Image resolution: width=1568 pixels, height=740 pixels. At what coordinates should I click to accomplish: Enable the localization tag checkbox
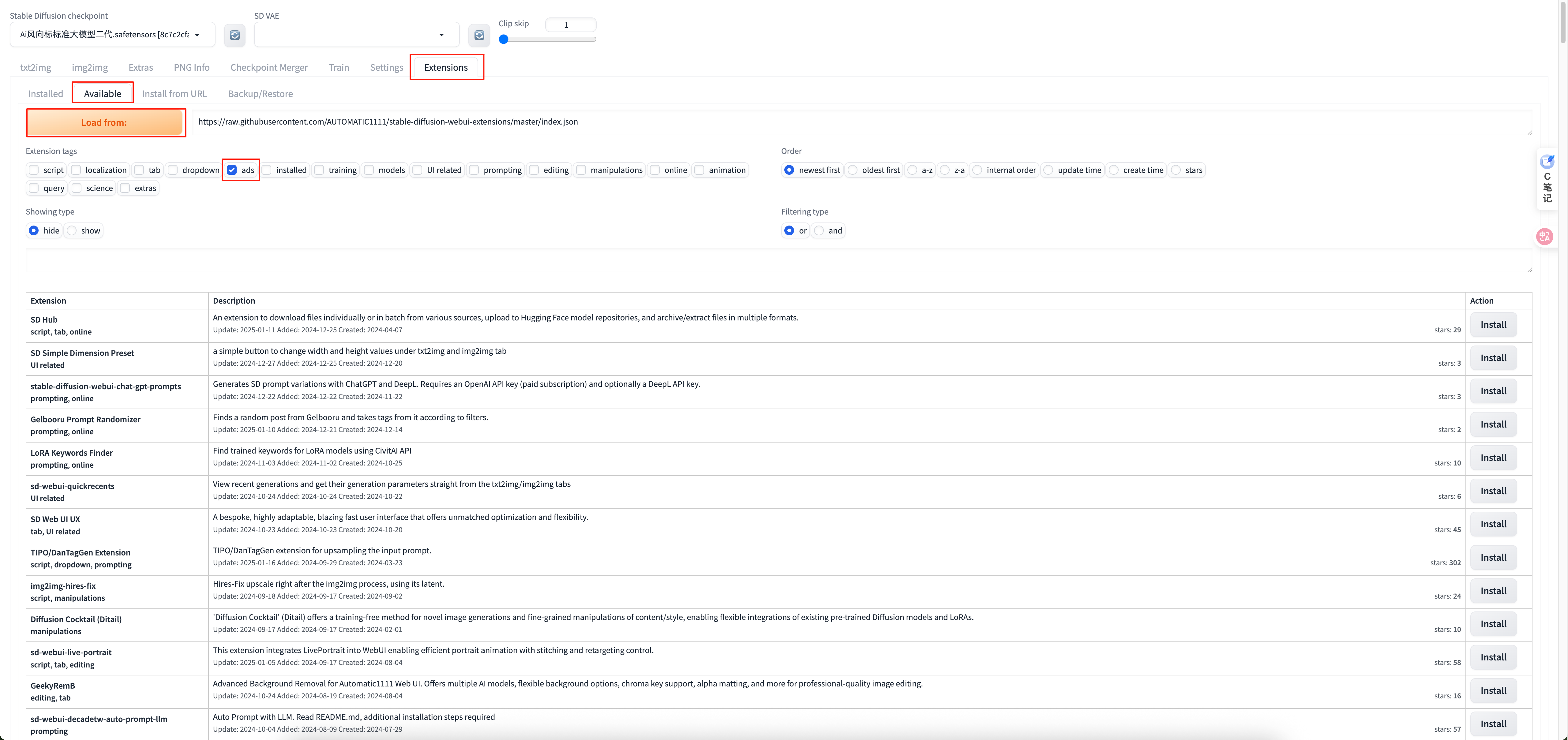[77, 170]
